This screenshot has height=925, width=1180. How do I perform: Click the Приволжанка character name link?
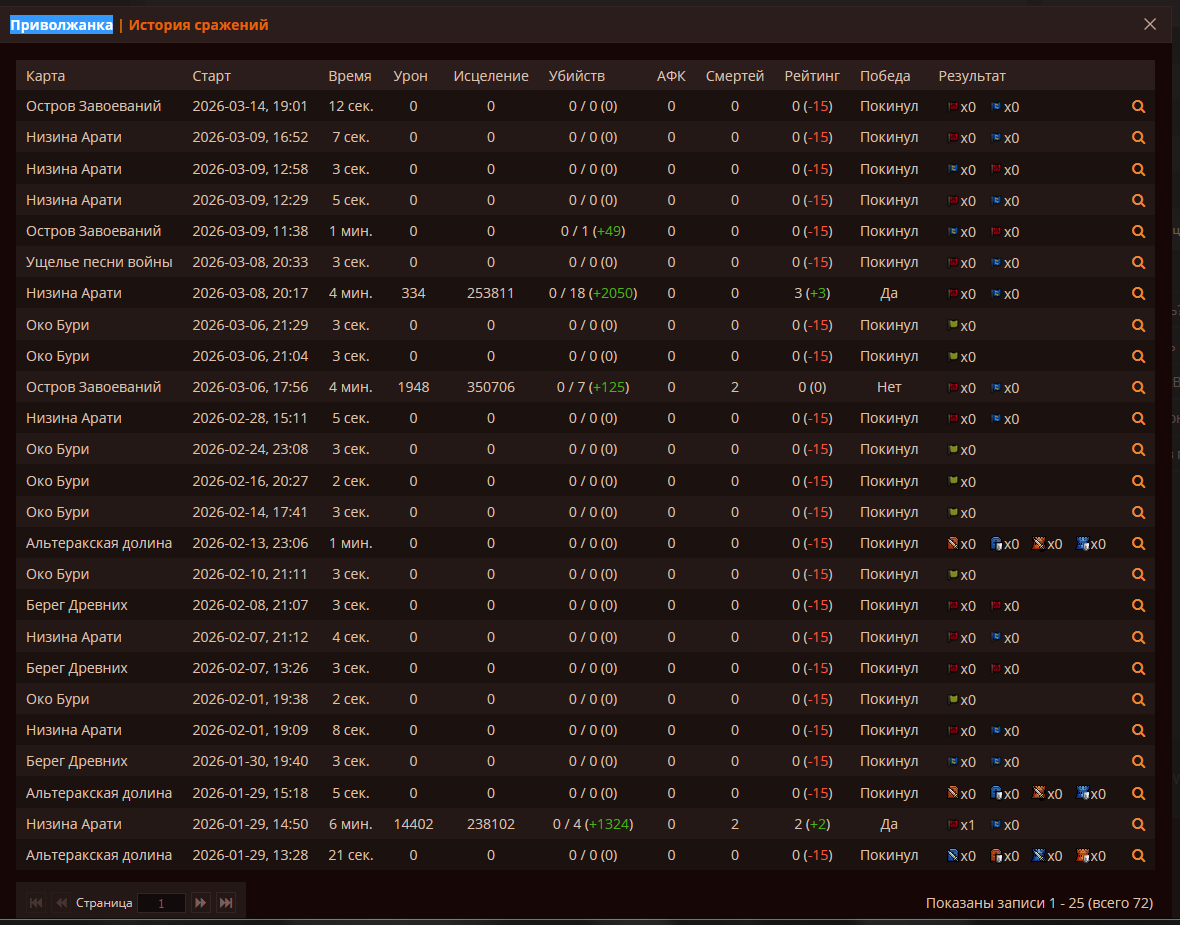coord(61,25)
